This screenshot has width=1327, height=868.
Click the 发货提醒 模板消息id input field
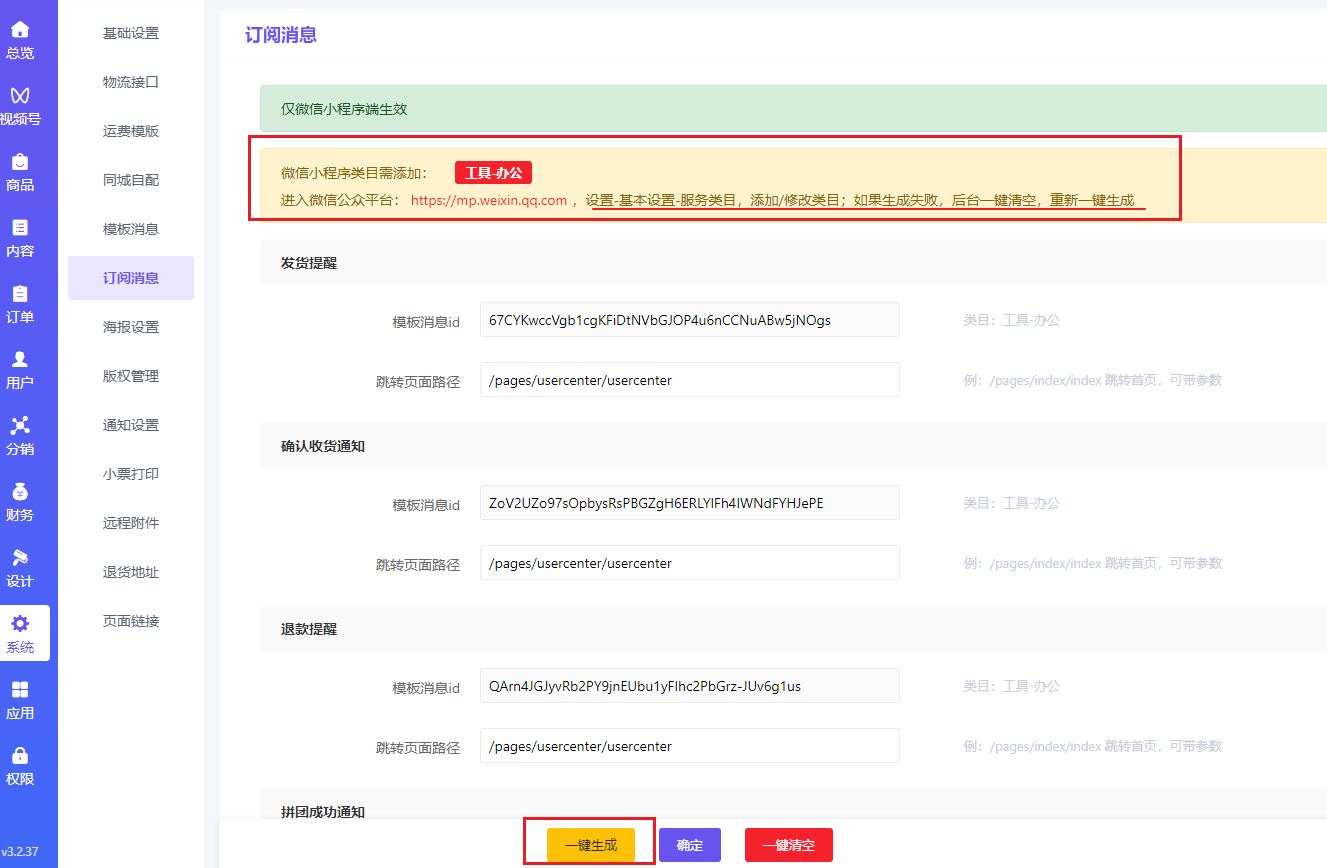coord(689,319)
